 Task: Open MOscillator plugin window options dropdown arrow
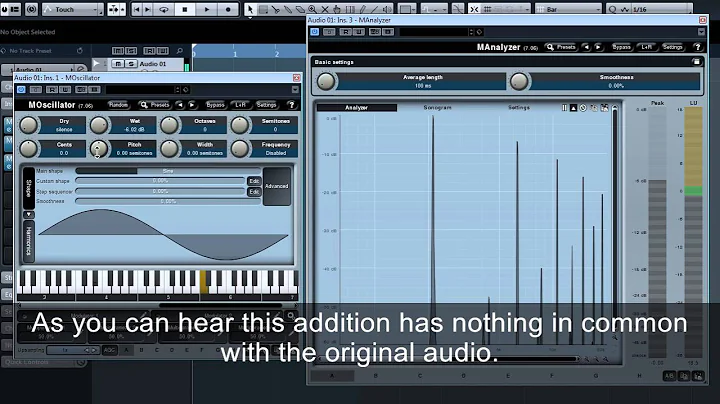tap(295, 90)
